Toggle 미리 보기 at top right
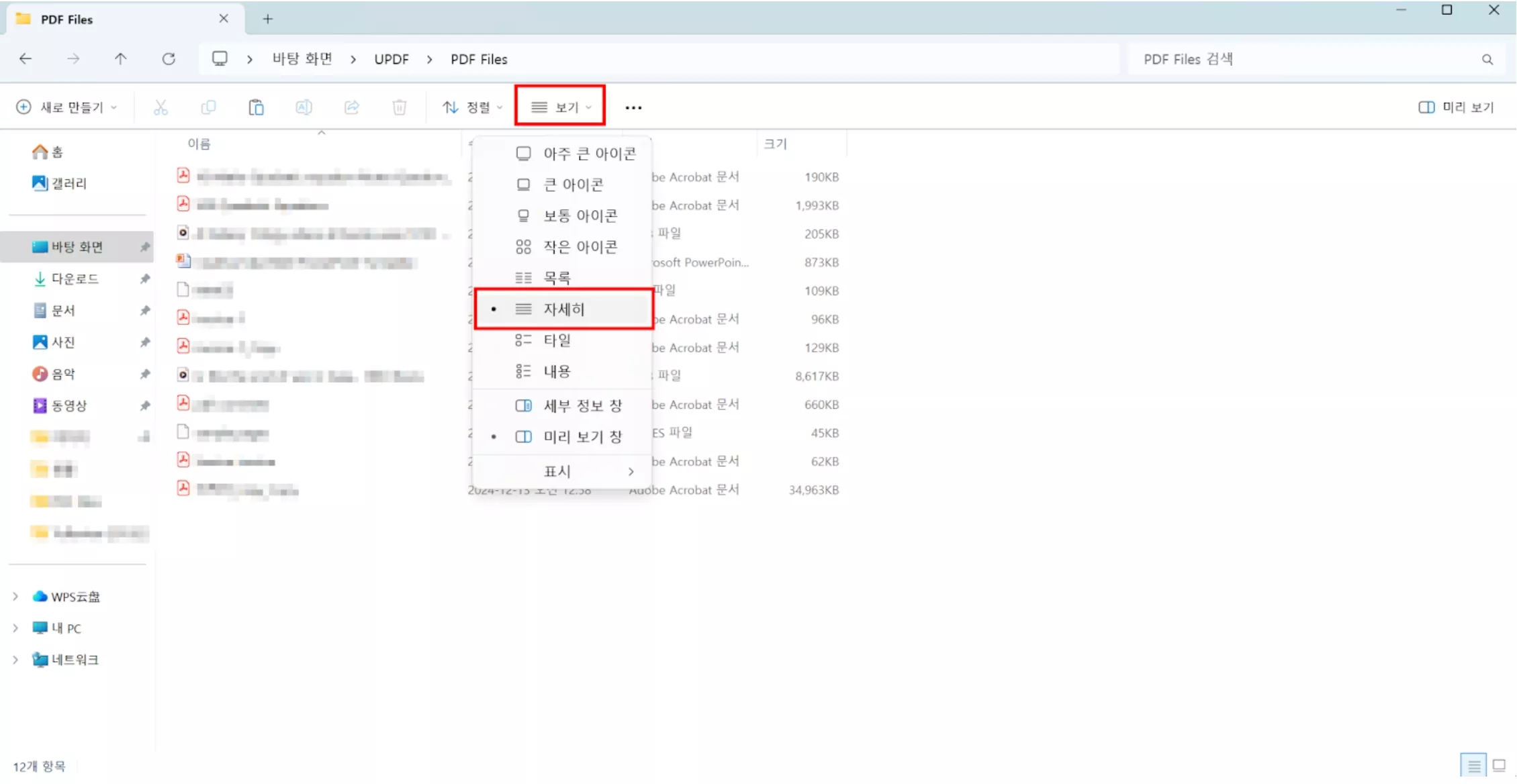This screenshot has height=784, width=1517. 1456,107
